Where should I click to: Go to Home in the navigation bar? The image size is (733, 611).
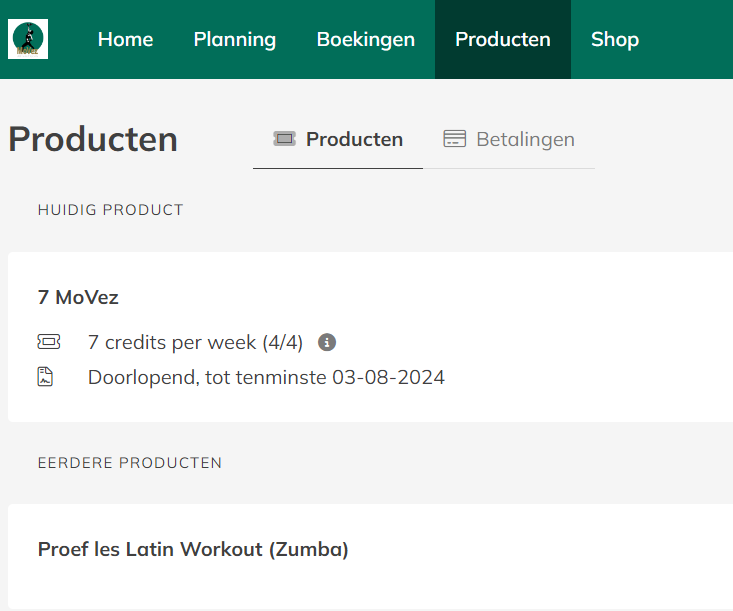(x=125, y=40)
